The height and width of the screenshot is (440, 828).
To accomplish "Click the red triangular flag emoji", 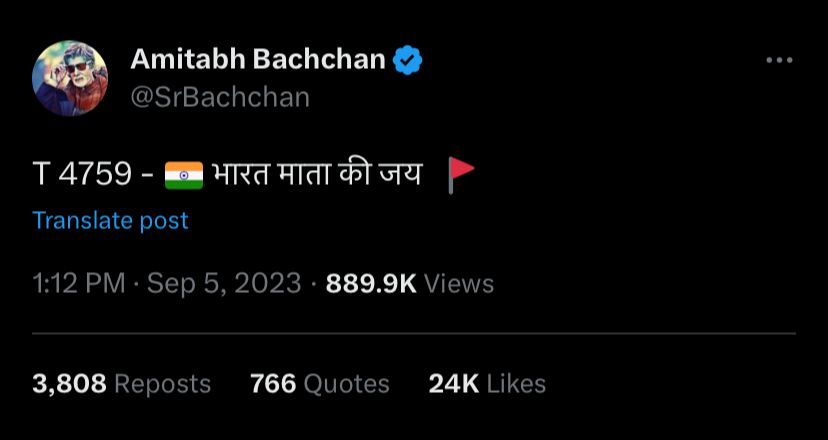I will (460, 175).
